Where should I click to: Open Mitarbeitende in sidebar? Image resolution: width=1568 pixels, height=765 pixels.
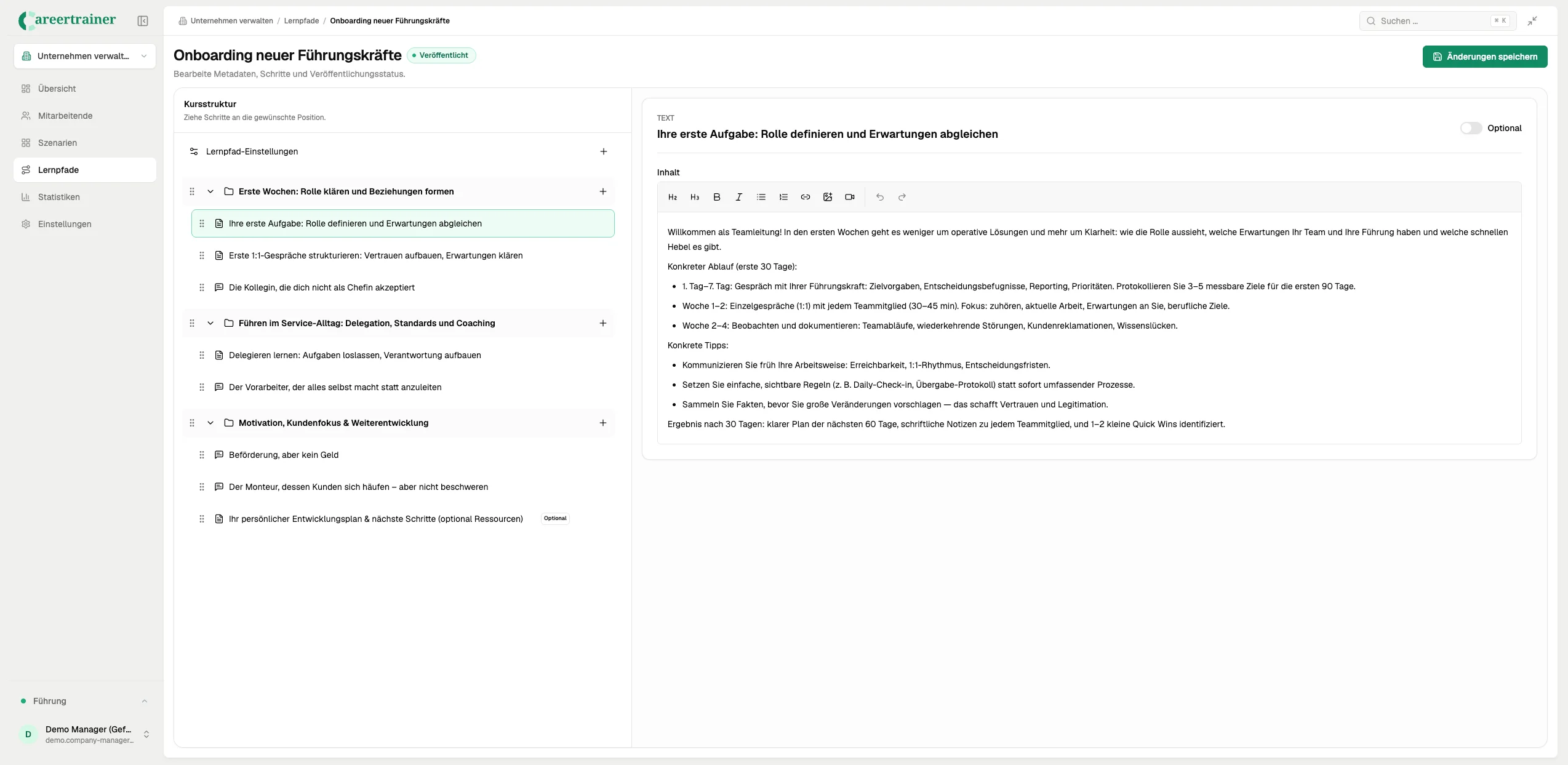tap(85, 116)
